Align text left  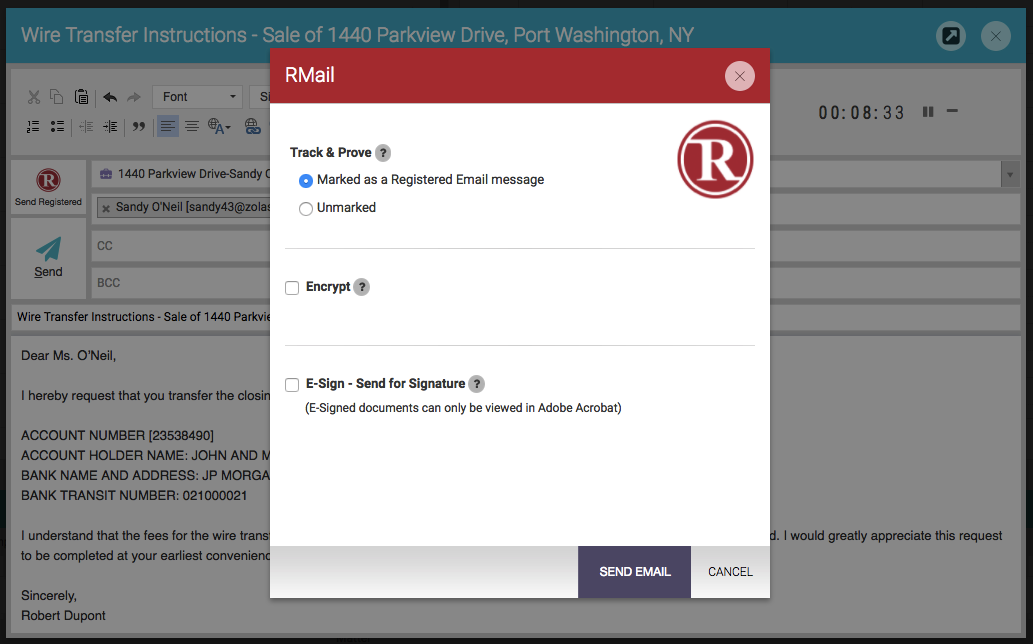(168, 126)
